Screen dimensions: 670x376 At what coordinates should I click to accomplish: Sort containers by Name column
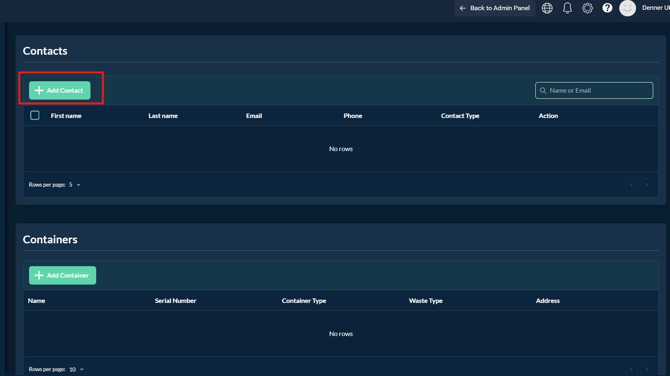coord(36,301)
